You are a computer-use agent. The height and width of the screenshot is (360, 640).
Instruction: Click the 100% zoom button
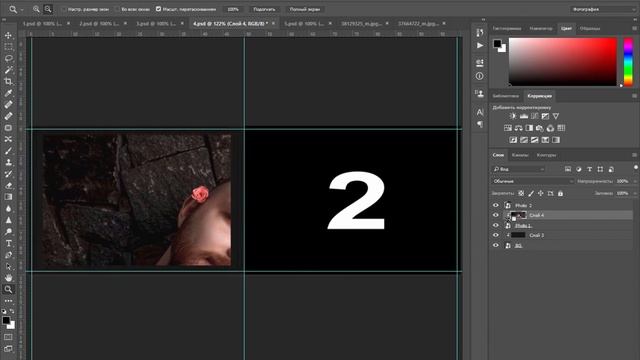point(233,9)
